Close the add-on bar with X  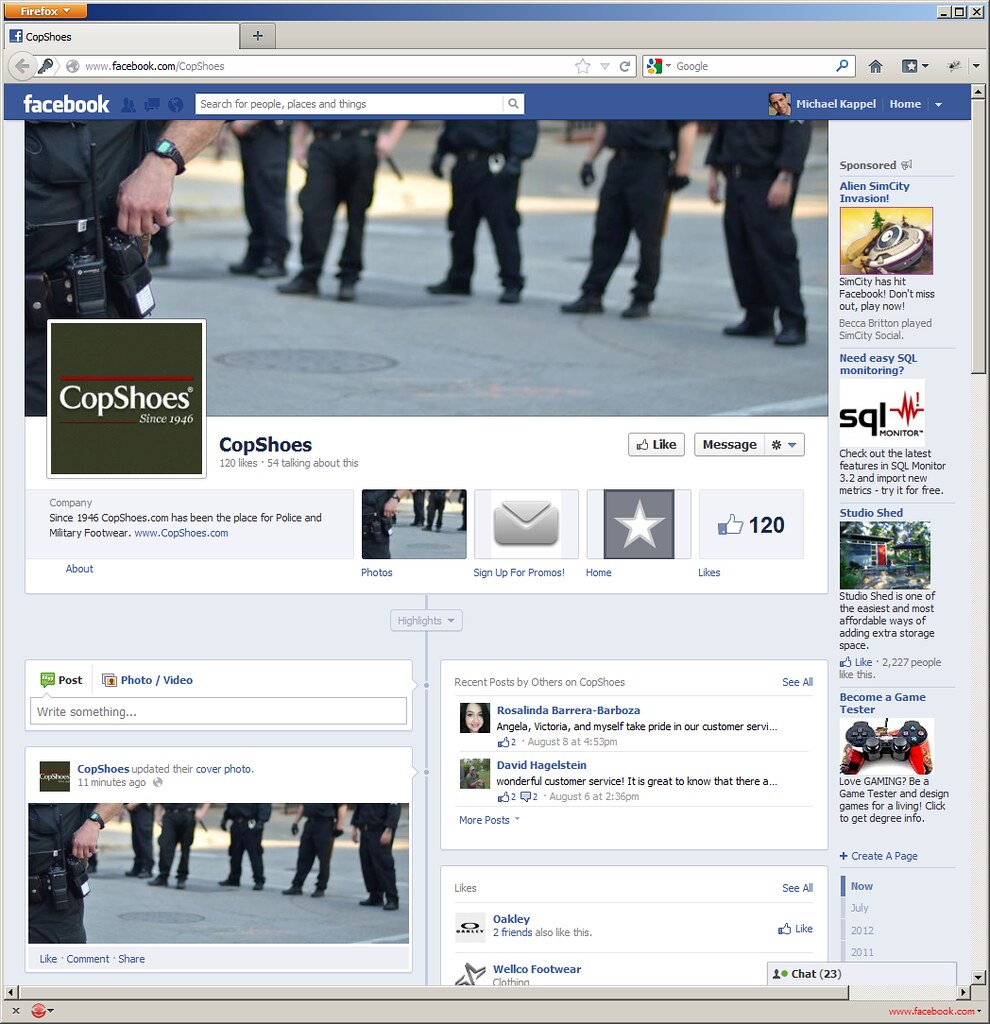point(16,1011)
